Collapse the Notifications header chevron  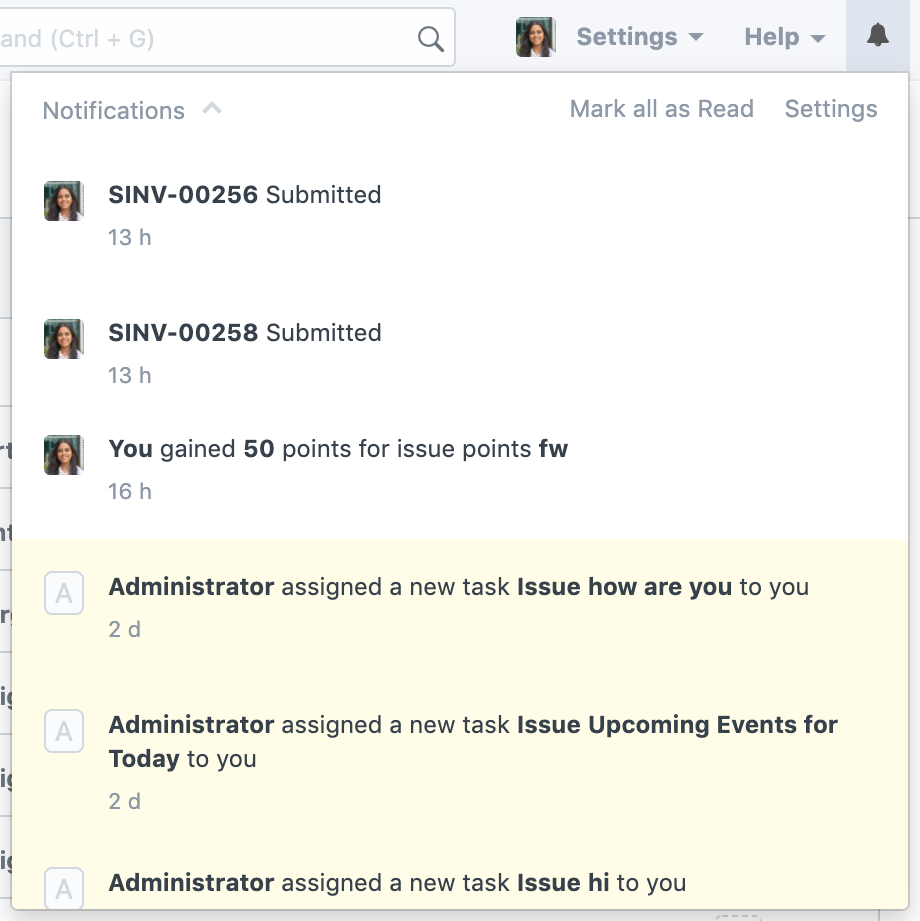pos(212,109)
